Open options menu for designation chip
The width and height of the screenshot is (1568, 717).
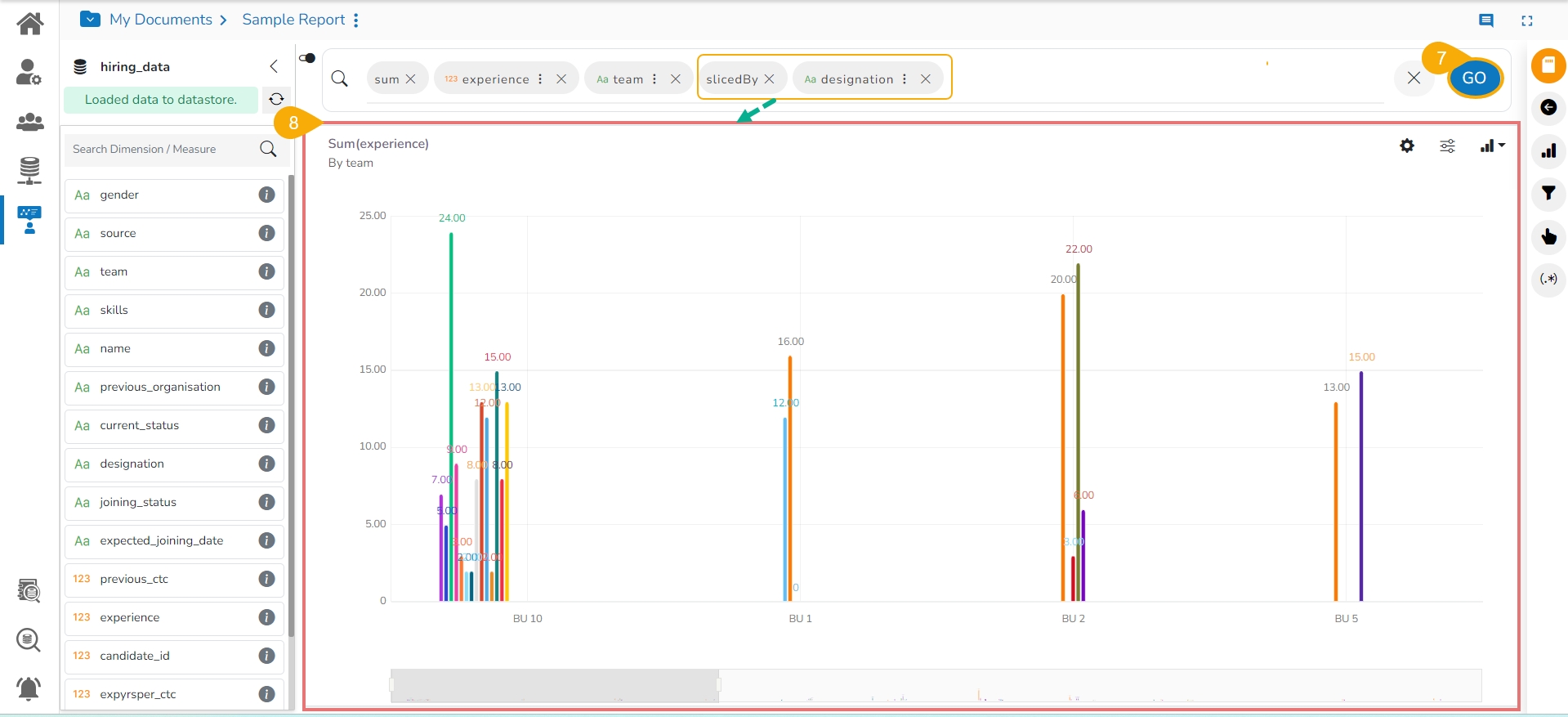(x=905, y=79)
